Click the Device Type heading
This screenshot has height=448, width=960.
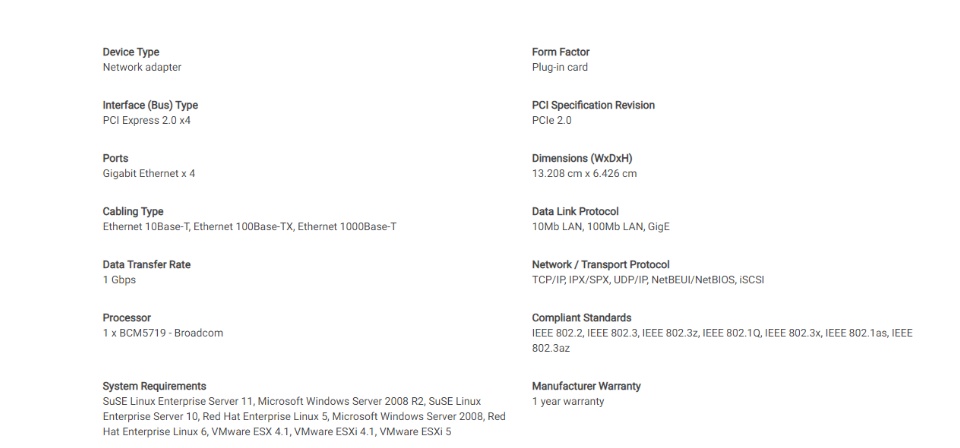130,52
